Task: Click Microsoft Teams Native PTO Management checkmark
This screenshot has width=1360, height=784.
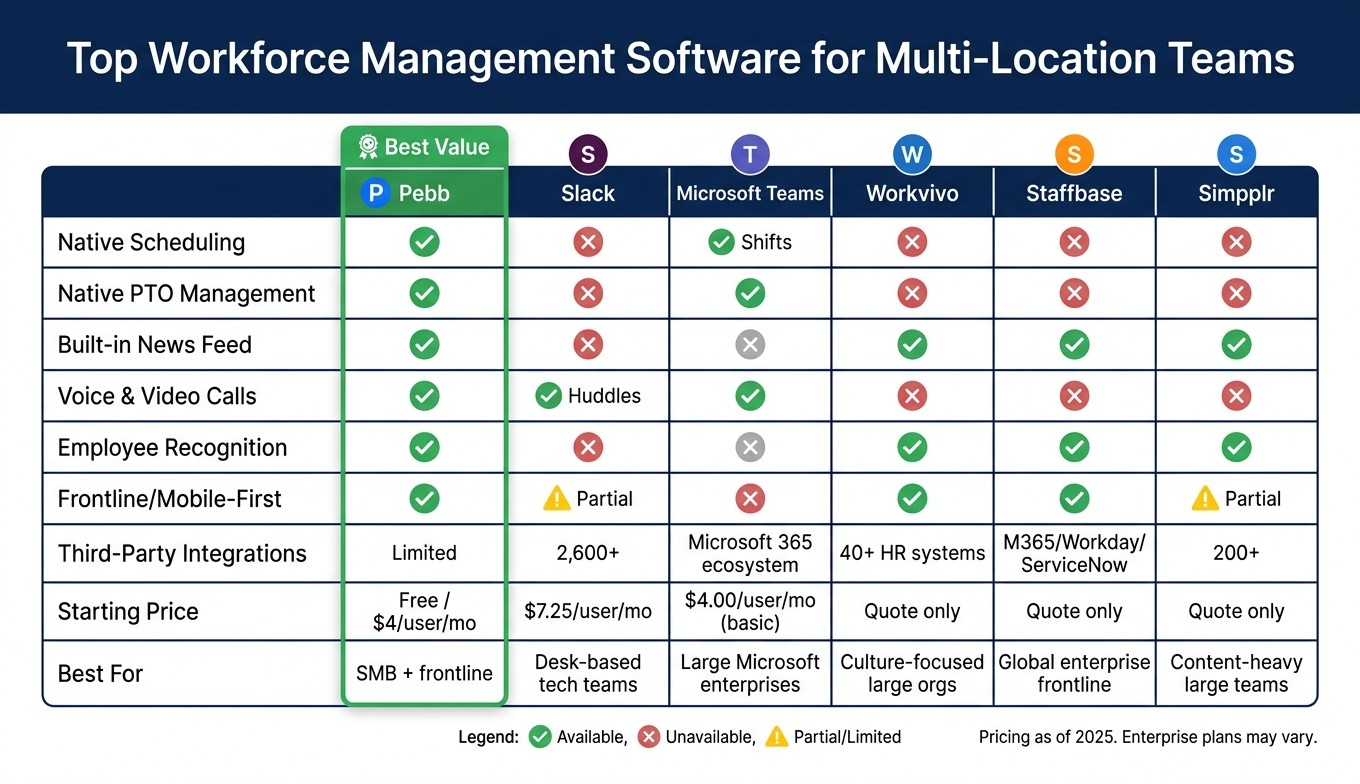Action: (x=750, y=293)
